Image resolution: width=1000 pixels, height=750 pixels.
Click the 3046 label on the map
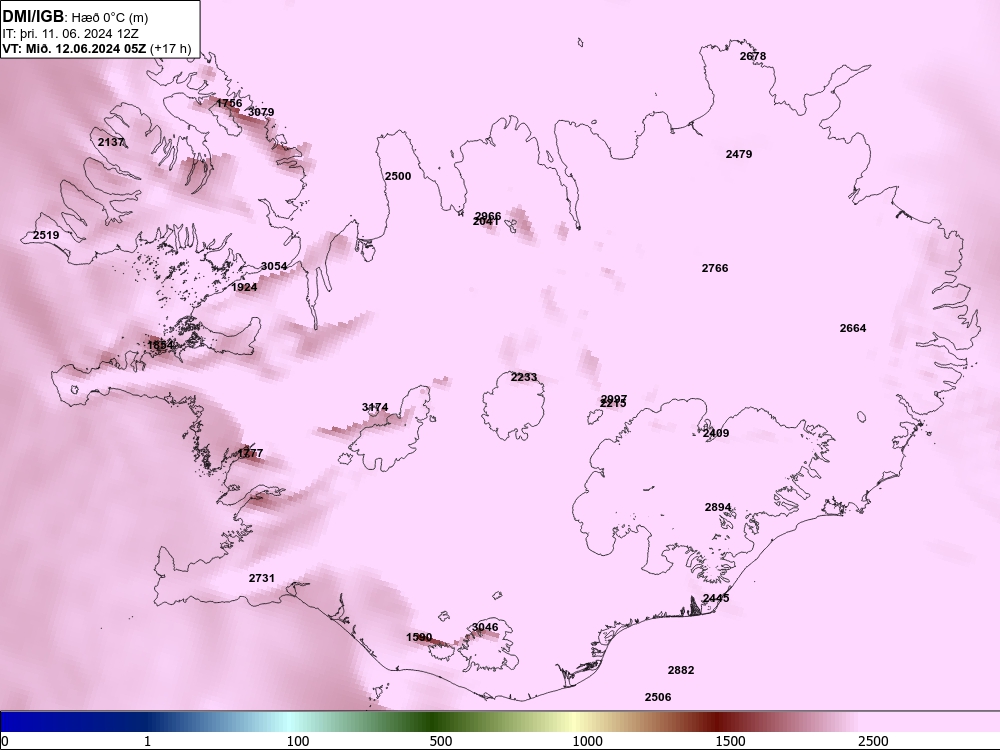(485, 628)
